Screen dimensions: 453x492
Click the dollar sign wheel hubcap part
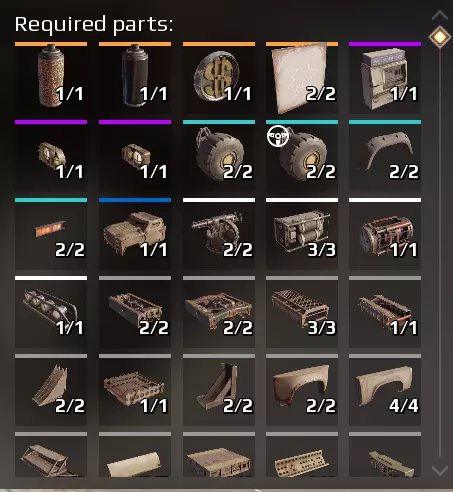click(x=219, y=78)
